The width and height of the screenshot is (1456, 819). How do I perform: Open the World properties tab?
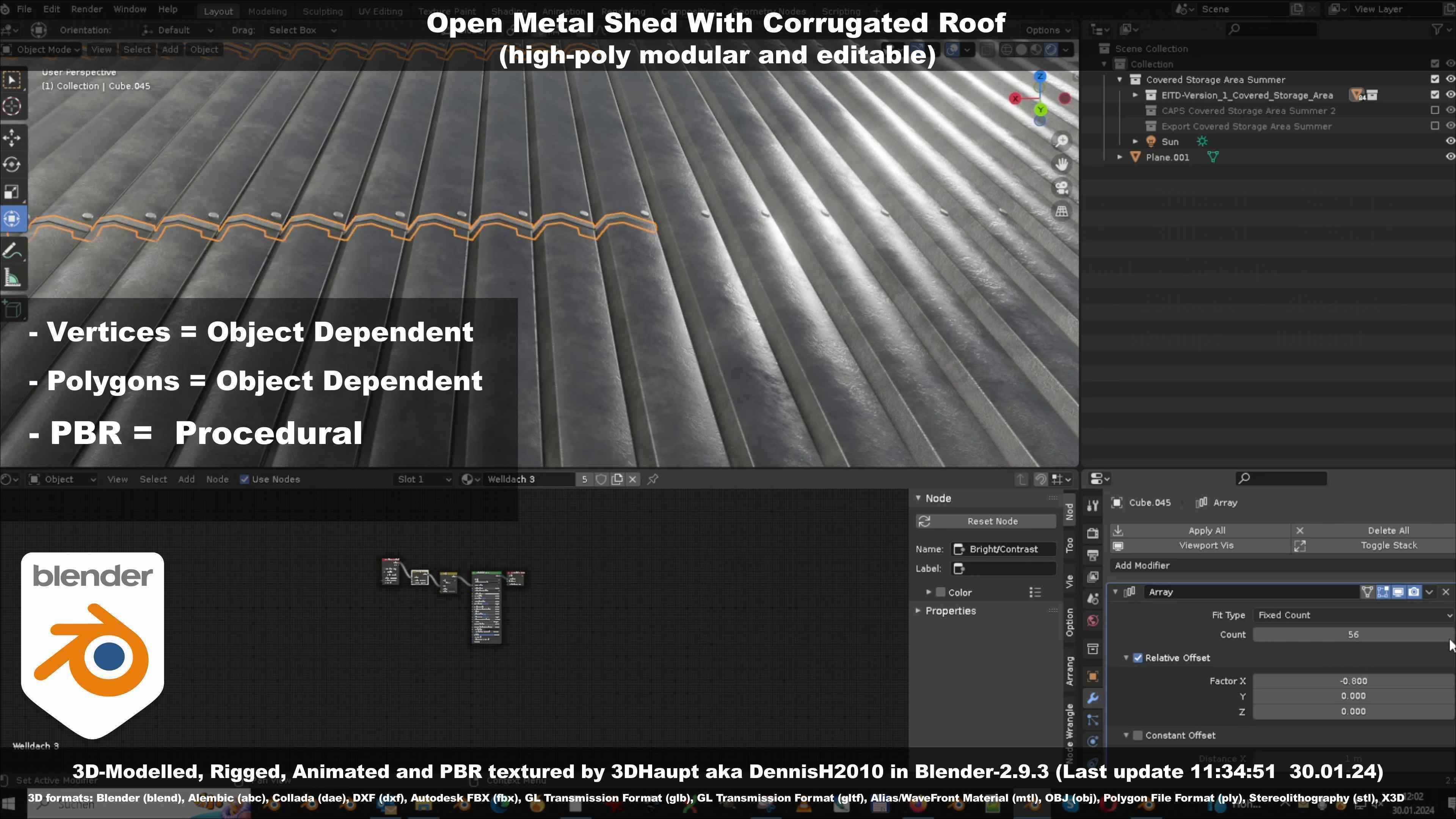1092,621
